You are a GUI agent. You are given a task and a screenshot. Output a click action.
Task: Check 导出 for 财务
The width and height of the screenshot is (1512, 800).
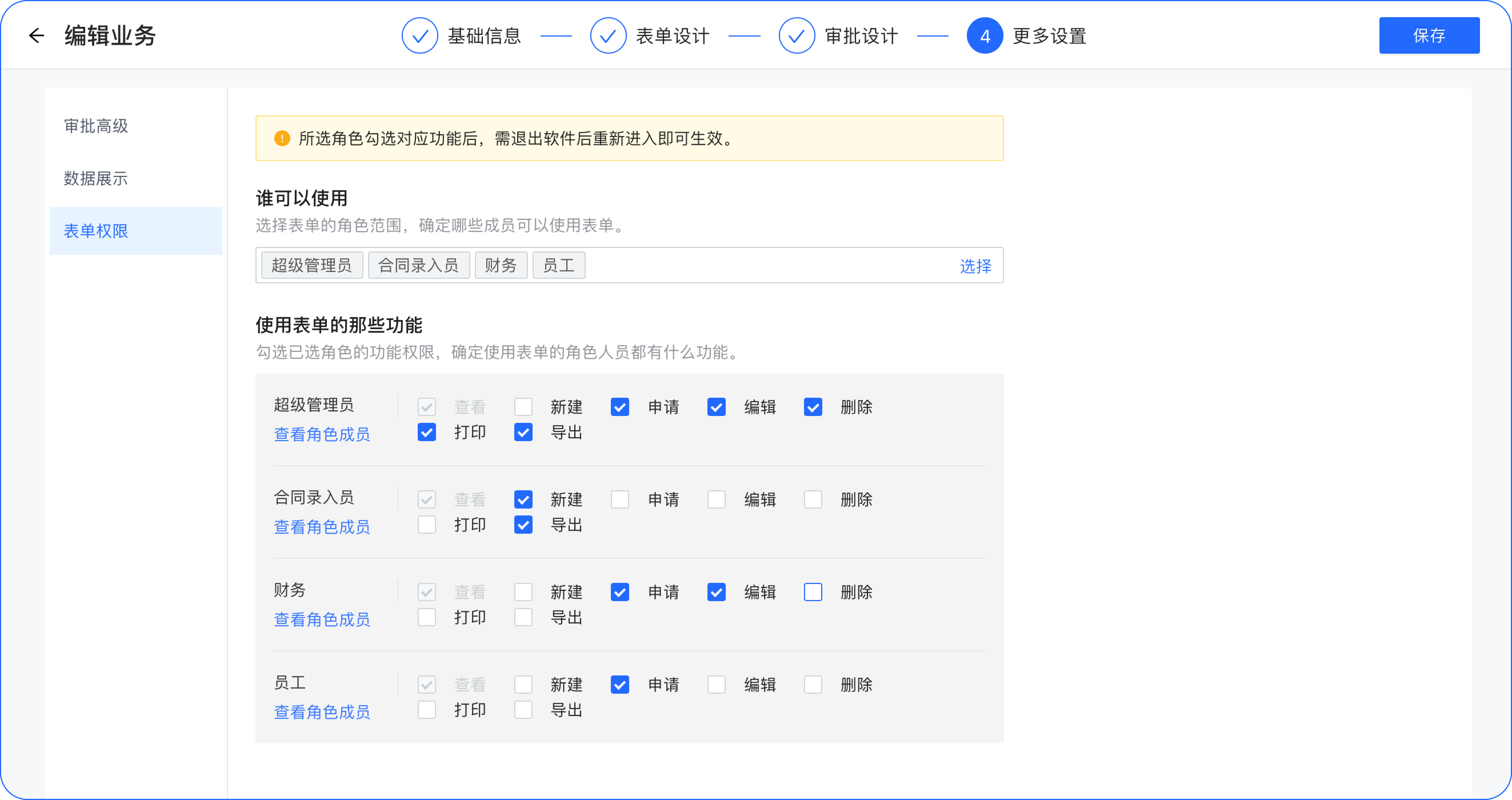pos(523,617)
